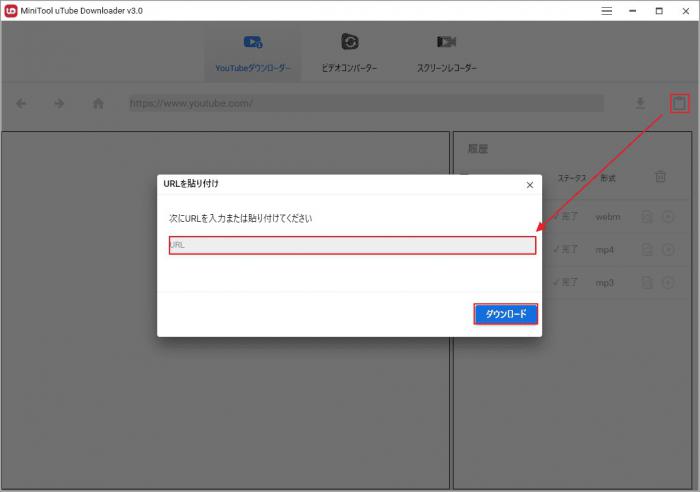
Task: Delete all history with trash icon
Action: [x=660, y=176]
